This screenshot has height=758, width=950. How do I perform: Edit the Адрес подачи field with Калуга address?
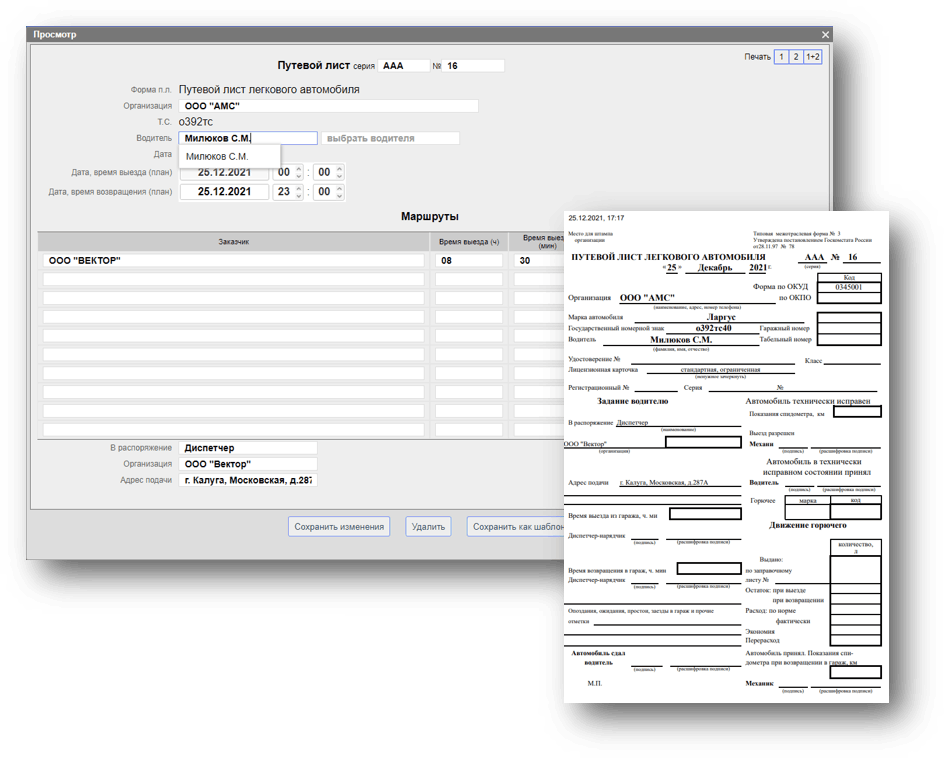coord(248,480)
